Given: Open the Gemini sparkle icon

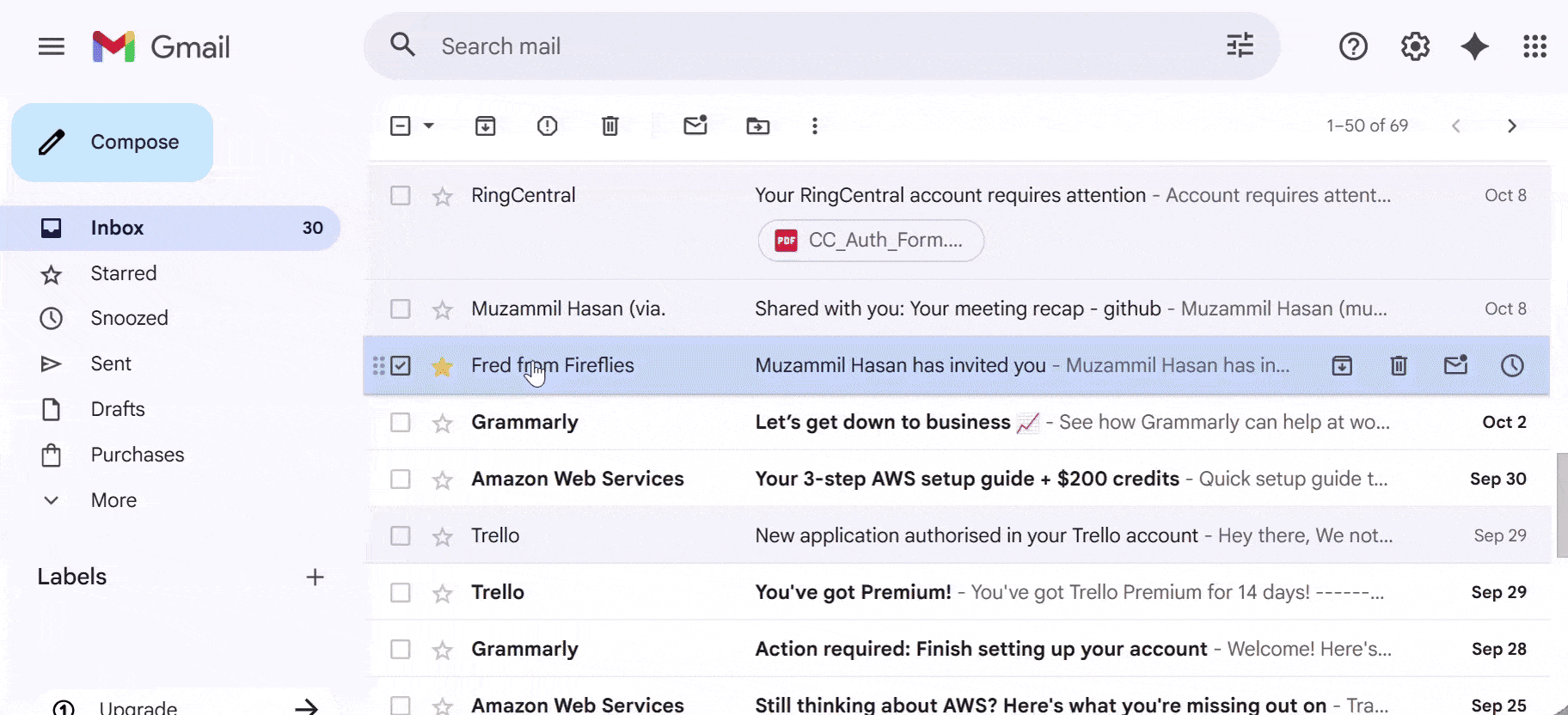Looking at the screenshot, I should 1474,46.
